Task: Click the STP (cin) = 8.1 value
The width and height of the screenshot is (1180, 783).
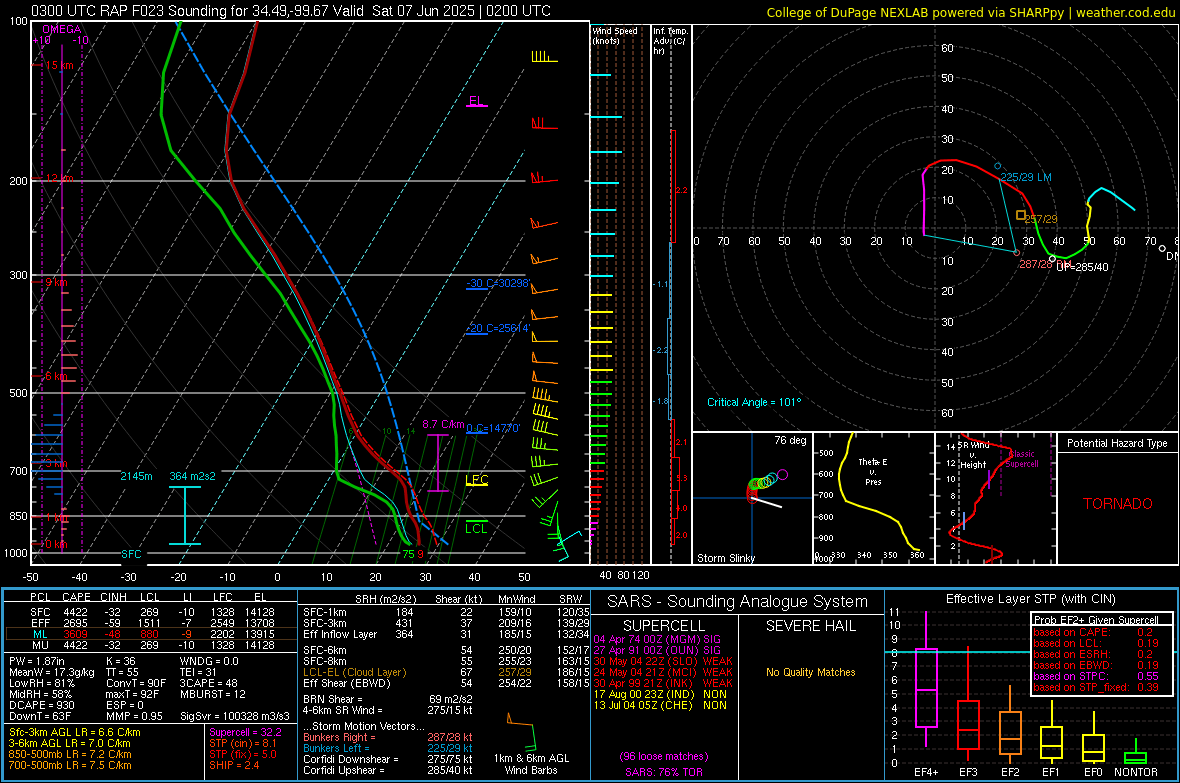Action: (x=243, y=743)
